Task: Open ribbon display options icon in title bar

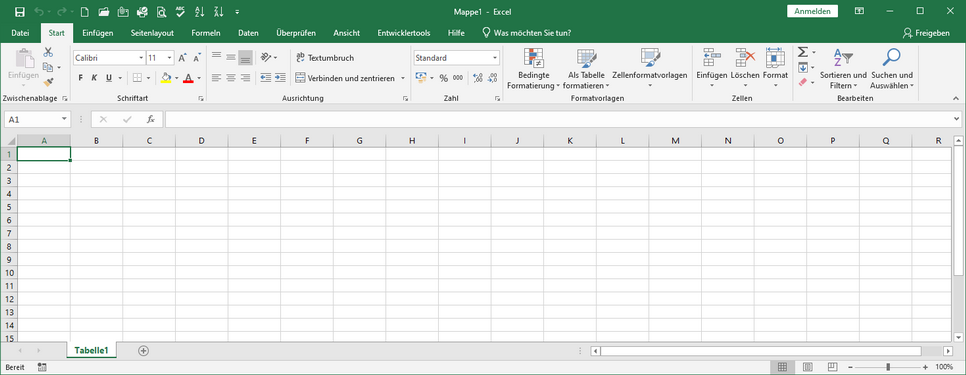Action: 859,11
